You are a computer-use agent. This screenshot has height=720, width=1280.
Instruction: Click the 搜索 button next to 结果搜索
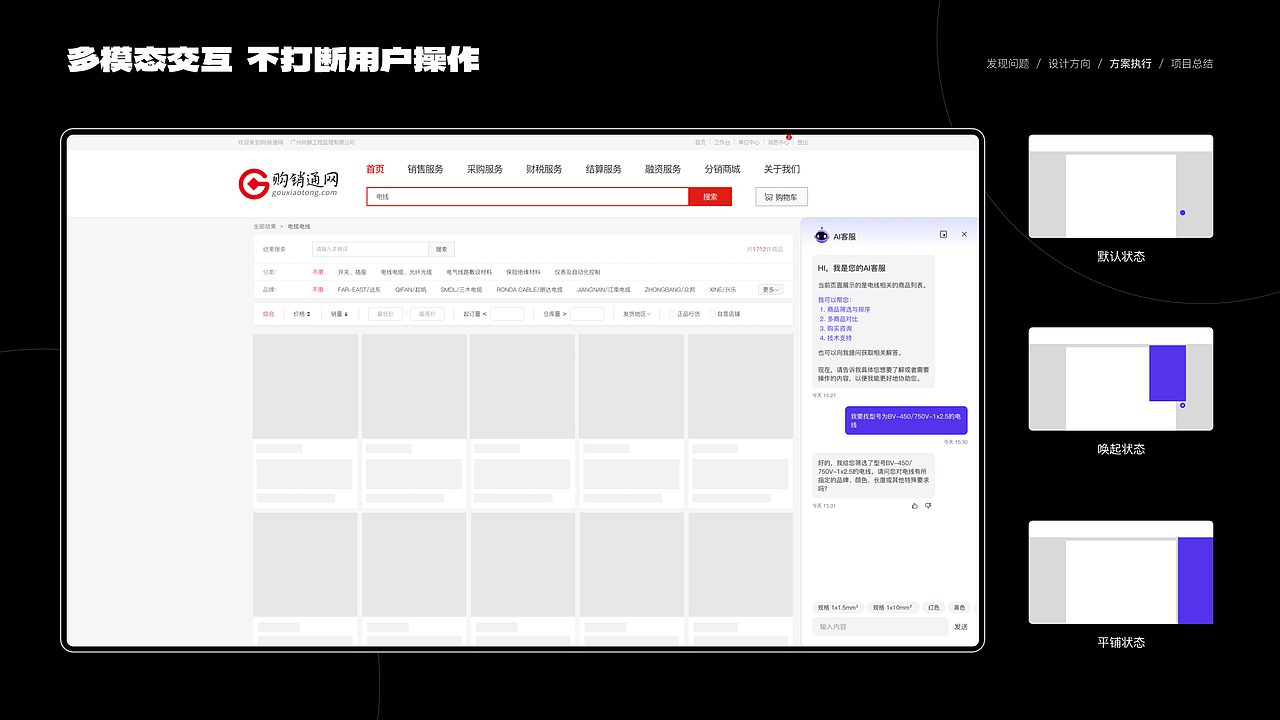(442, 249)
